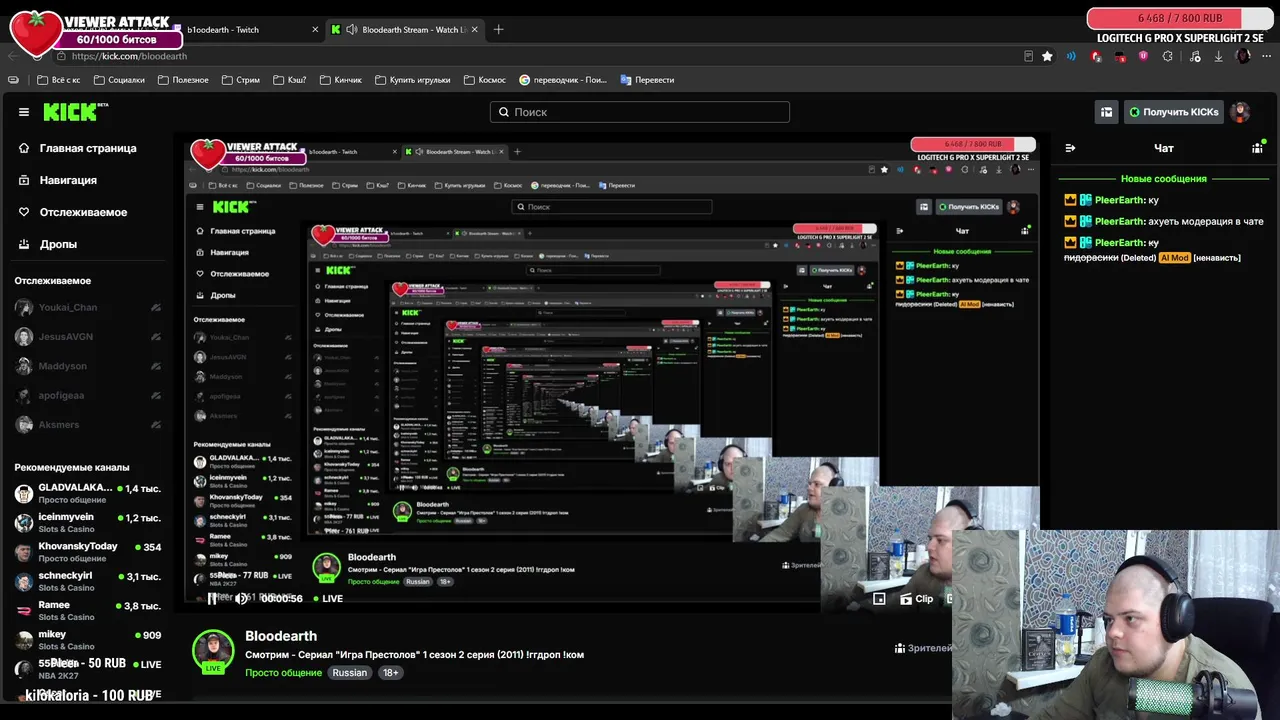
Task: Open the Космос bookmark folder
Action: tap(484, 80)
